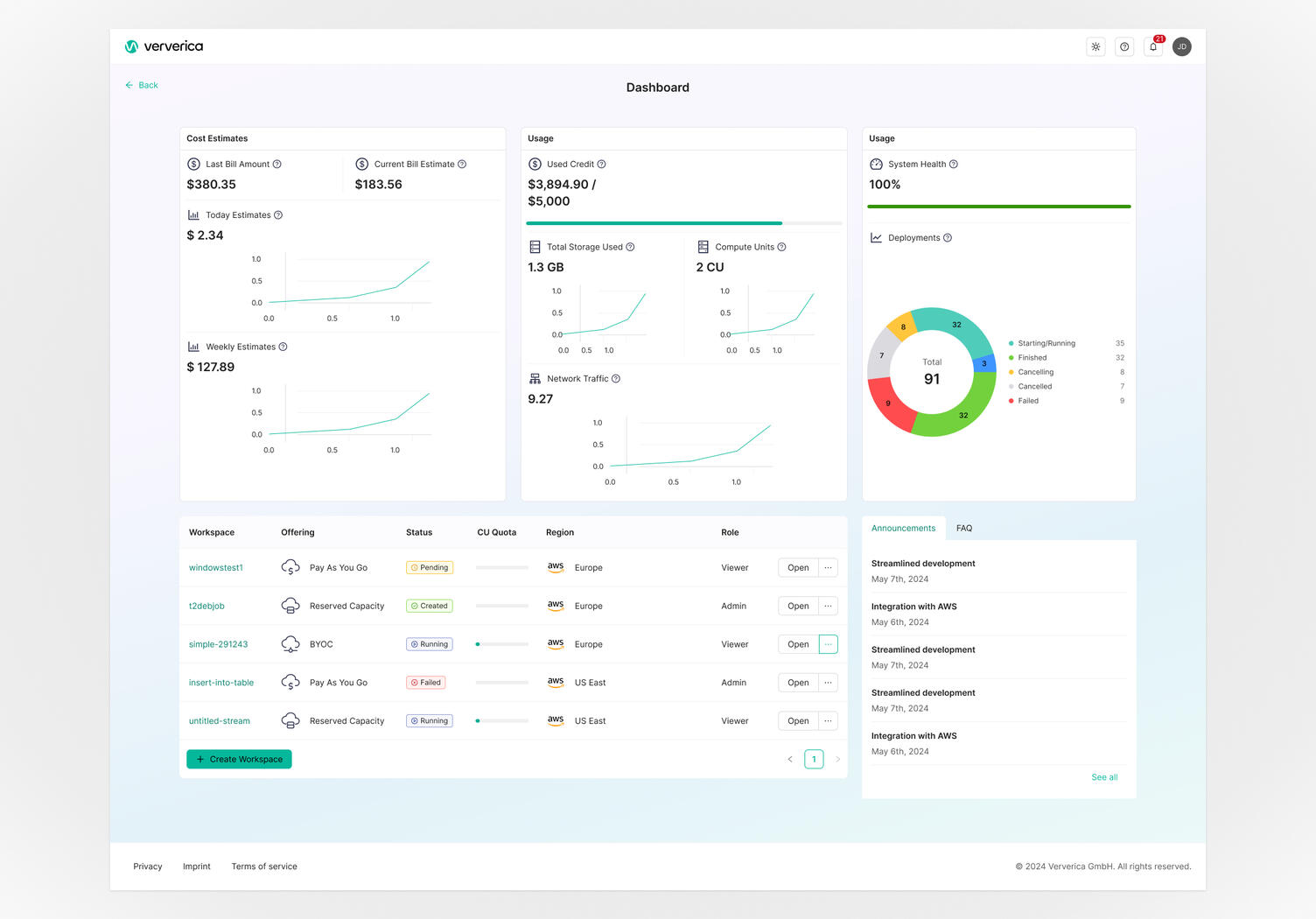The width and height of the screenshot is (1316, 919).
Task: Open the Last Bill Amount info tooltip
Action: (x=277, y=164)
